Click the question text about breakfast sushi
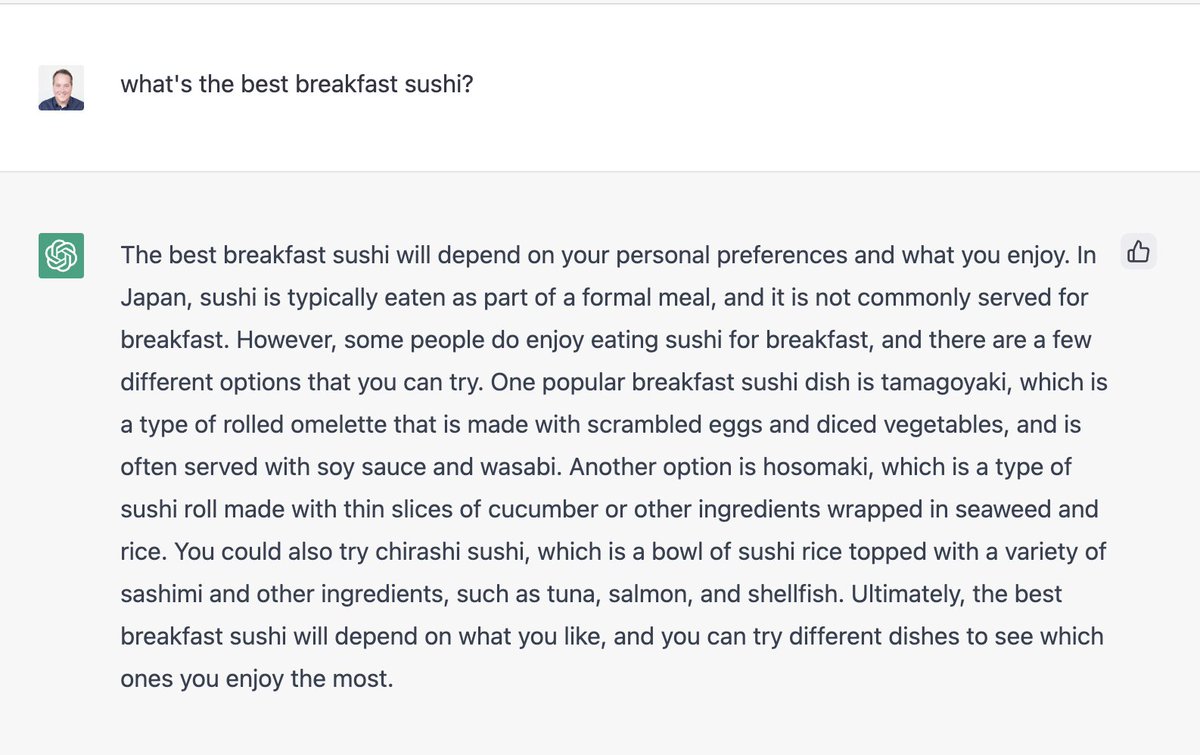The height and width of the screenshot is (755, 1200). pyautogui.click(x=297, y=84)
